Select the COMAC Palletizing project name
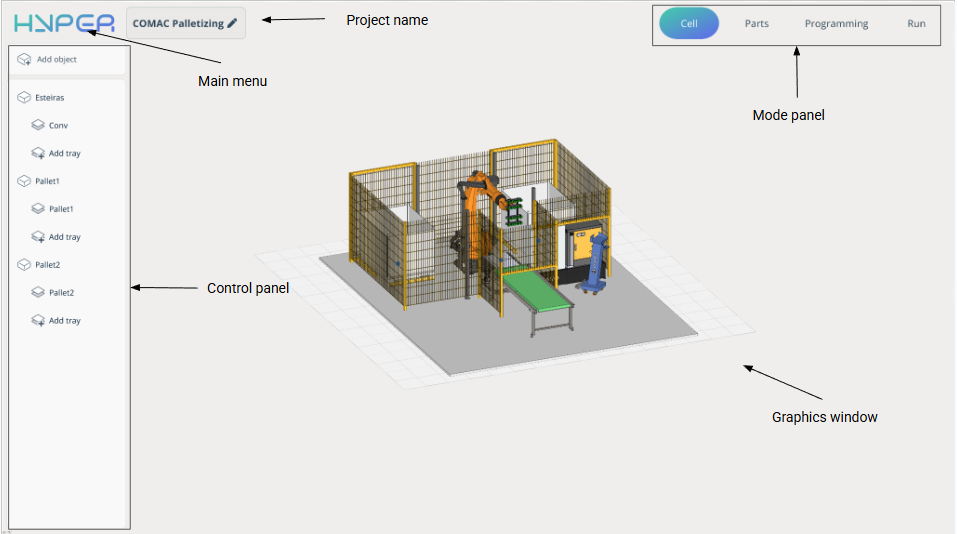The image size is (957, 534). 178,23
